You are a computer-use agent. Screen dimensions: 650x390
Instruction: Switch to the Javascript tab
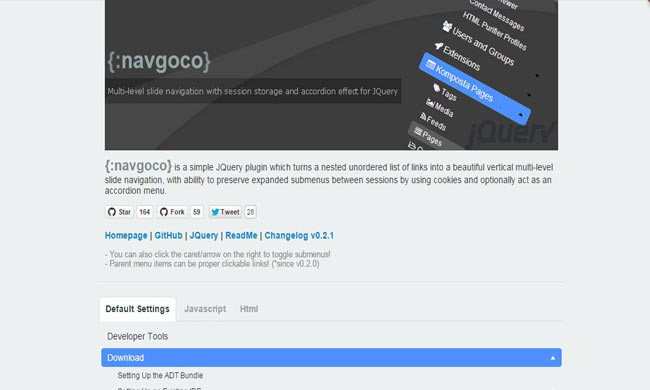pyautogui.click(x=205, y=309)
